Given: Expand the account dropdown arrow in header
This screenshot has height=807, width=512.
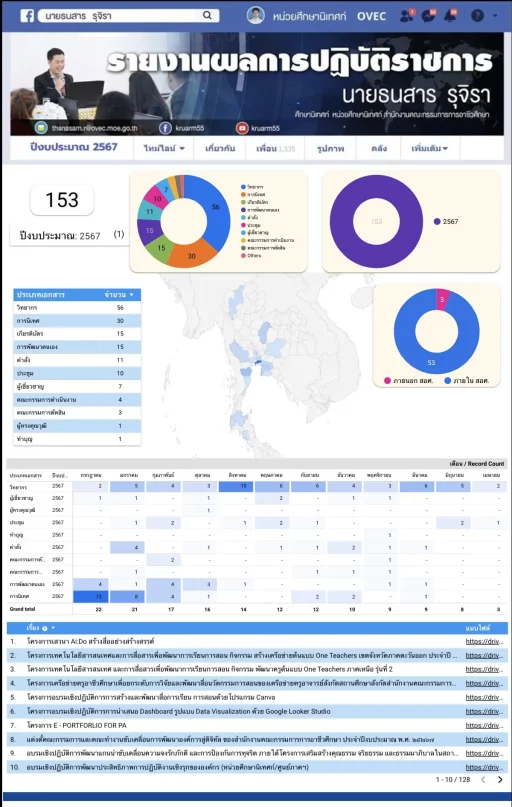Looking at the screenshot, I should 495,15.
